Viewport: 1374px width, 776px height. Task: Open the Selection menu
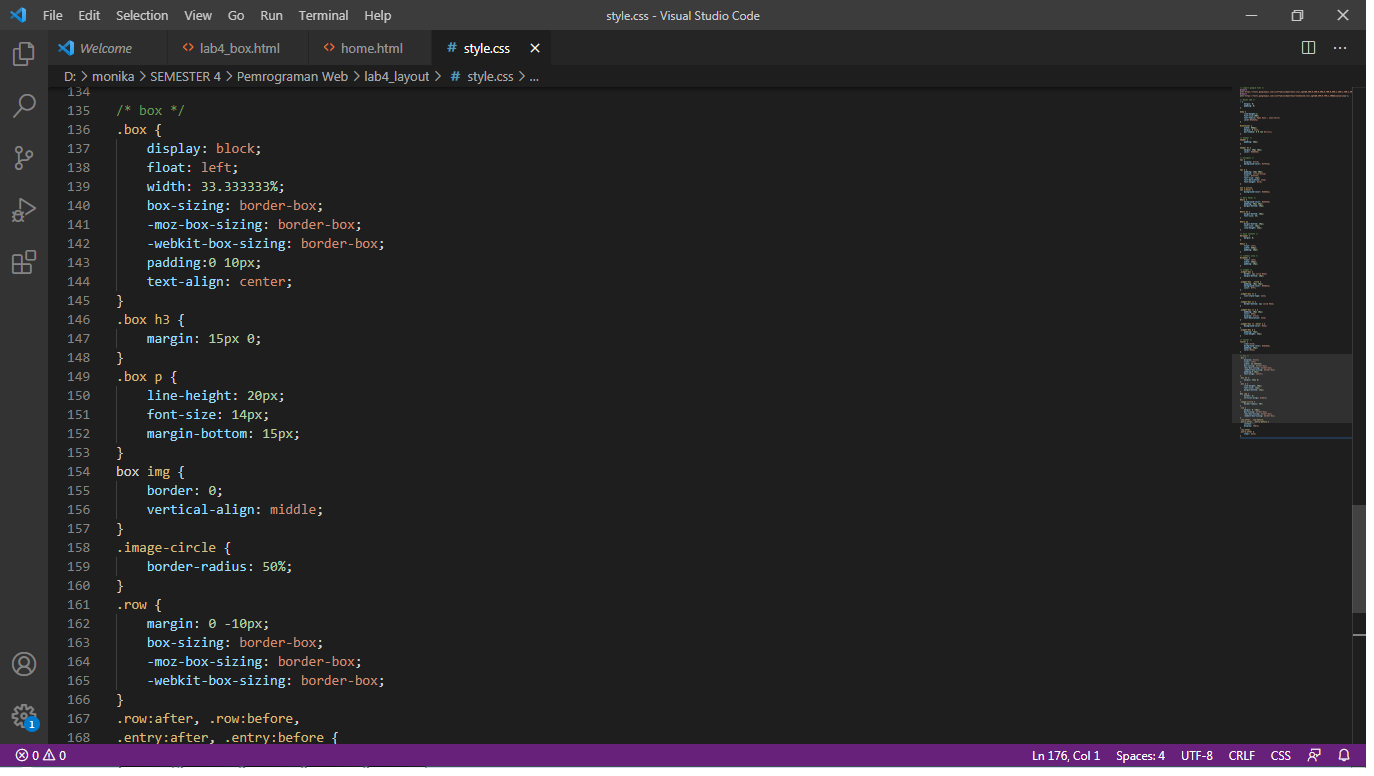tap(142, 16)
